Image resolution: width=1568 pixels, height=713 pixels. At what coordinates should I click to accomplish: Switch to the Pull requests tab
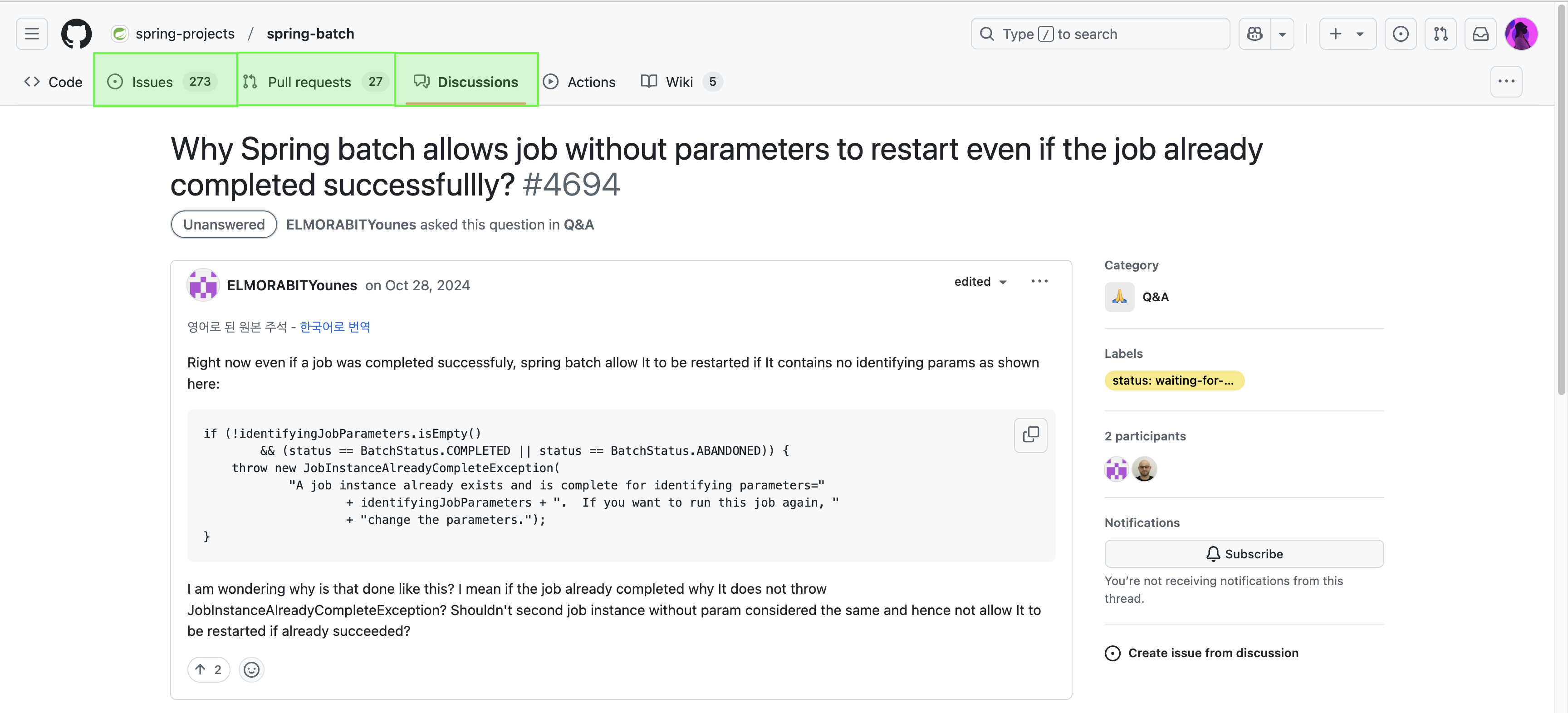[315, 82]
